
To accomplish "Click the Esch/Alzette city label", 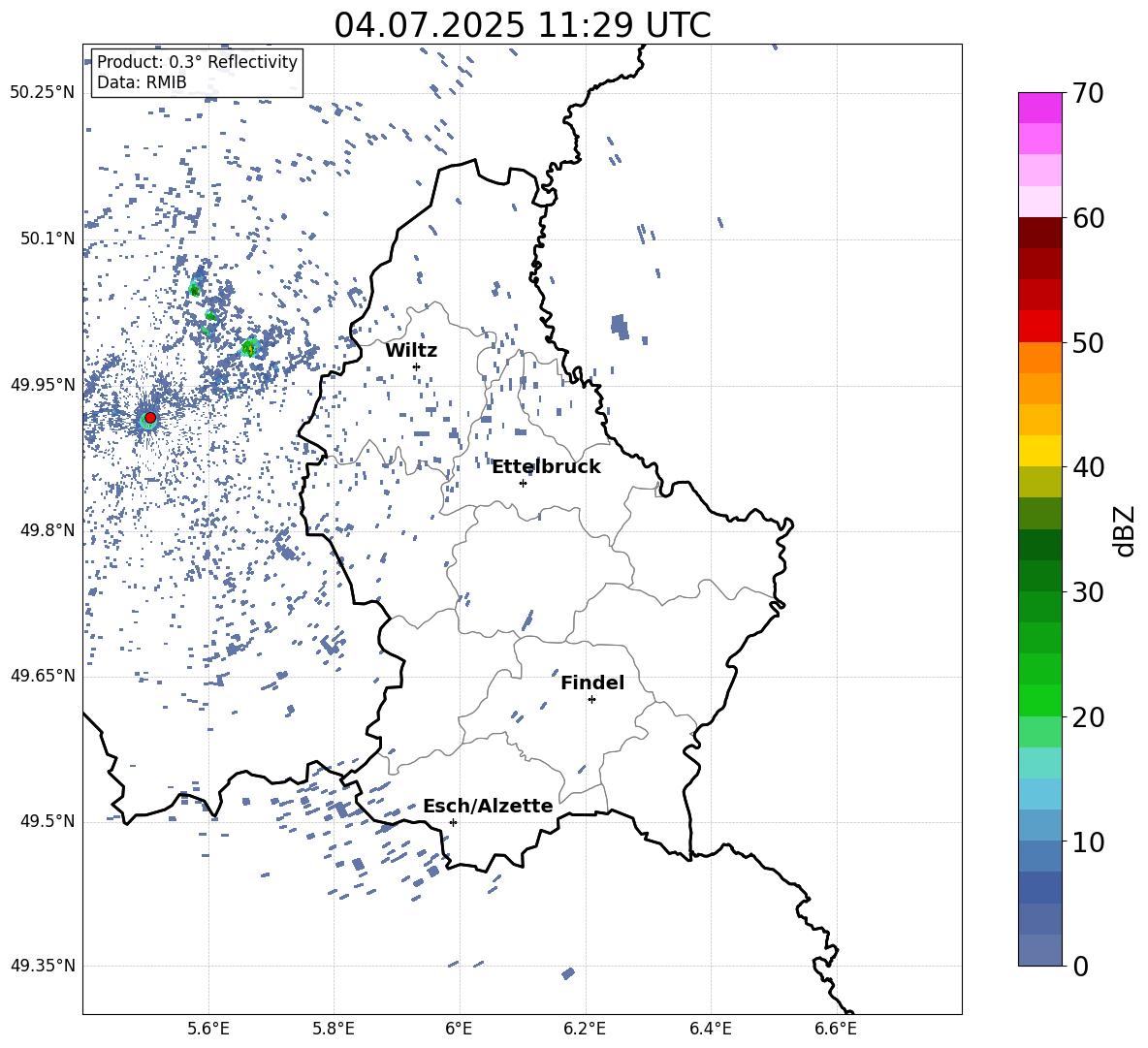I will click(488, 807).
